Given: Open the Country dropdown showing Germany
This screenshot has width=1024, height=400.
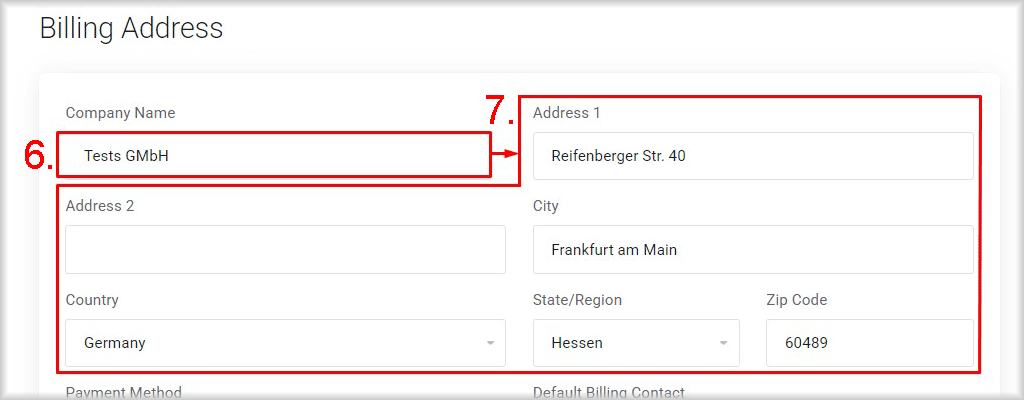Looking at the screenshot, I should coord(285,342).
